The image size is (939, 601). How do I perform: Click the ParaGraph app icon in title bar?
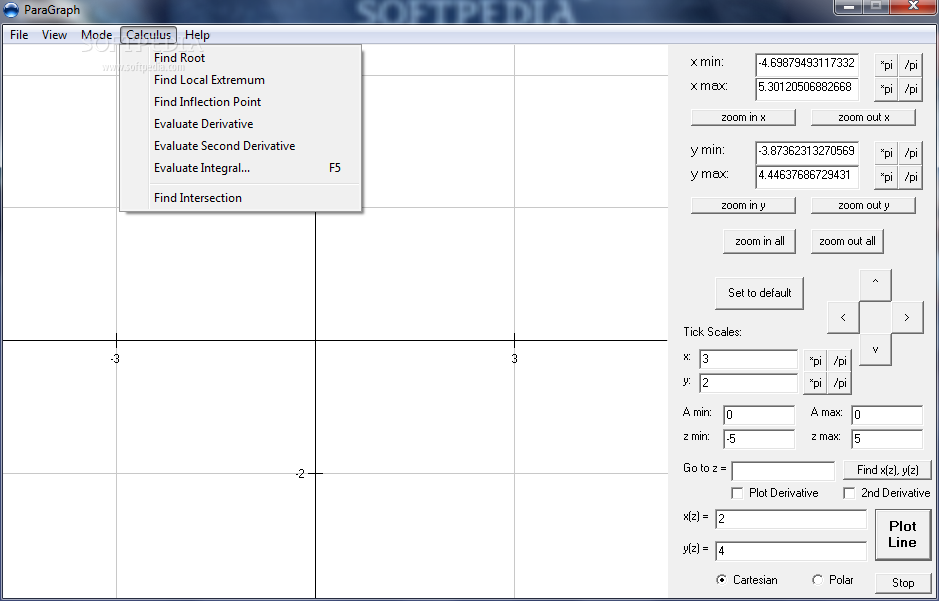tap(11, 10)
